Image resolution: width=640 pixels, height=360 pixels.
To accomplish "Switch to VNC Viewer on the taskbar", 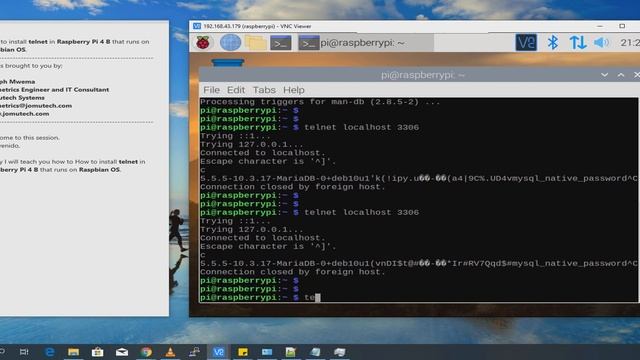I will pos(218,352).
